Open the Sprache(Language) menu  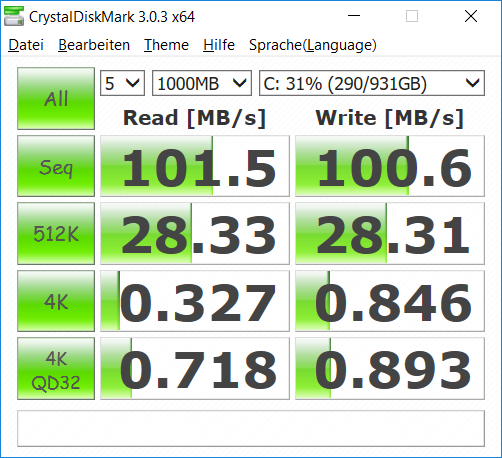[313, 45]
